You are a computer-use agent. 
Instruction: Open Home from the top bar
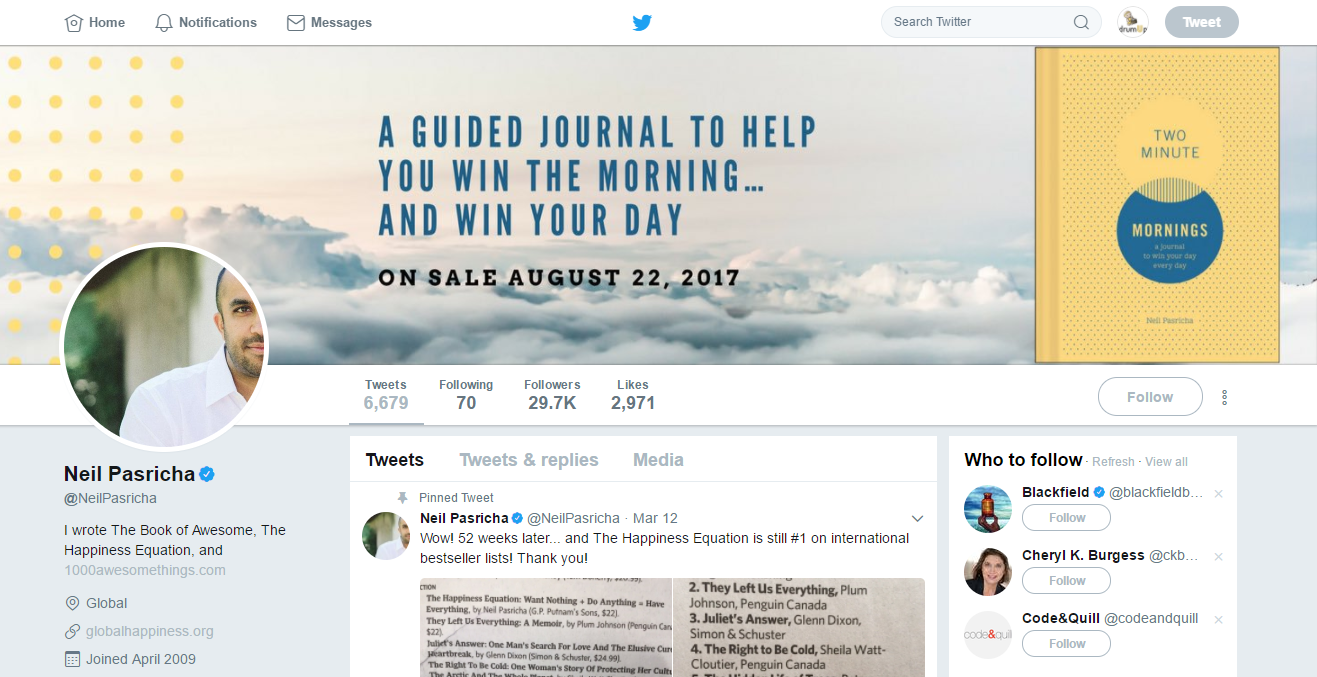(x=95, y=22)
